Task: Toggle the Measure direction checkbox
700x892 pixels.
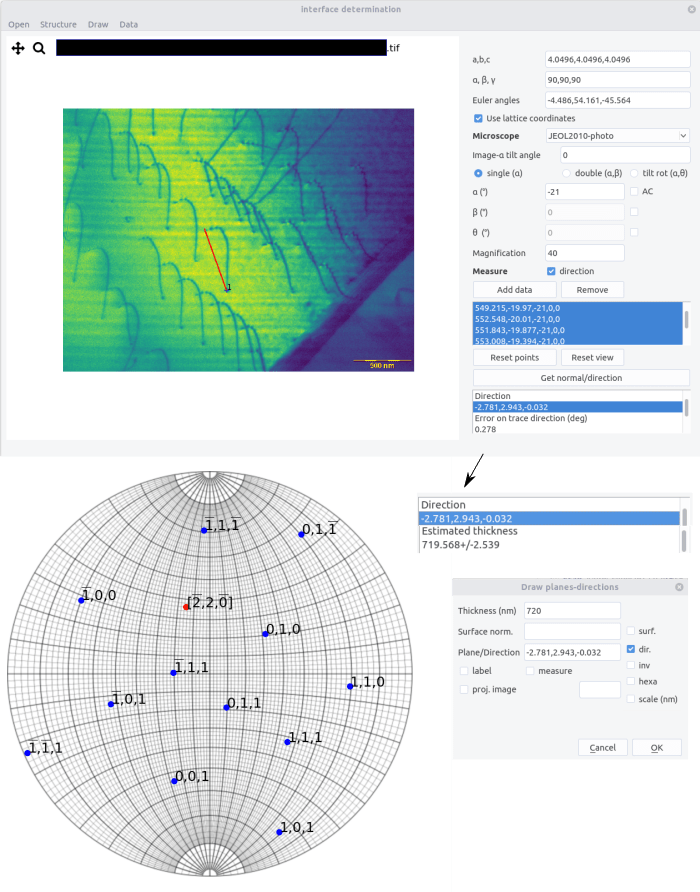Action: click(551, 271)
